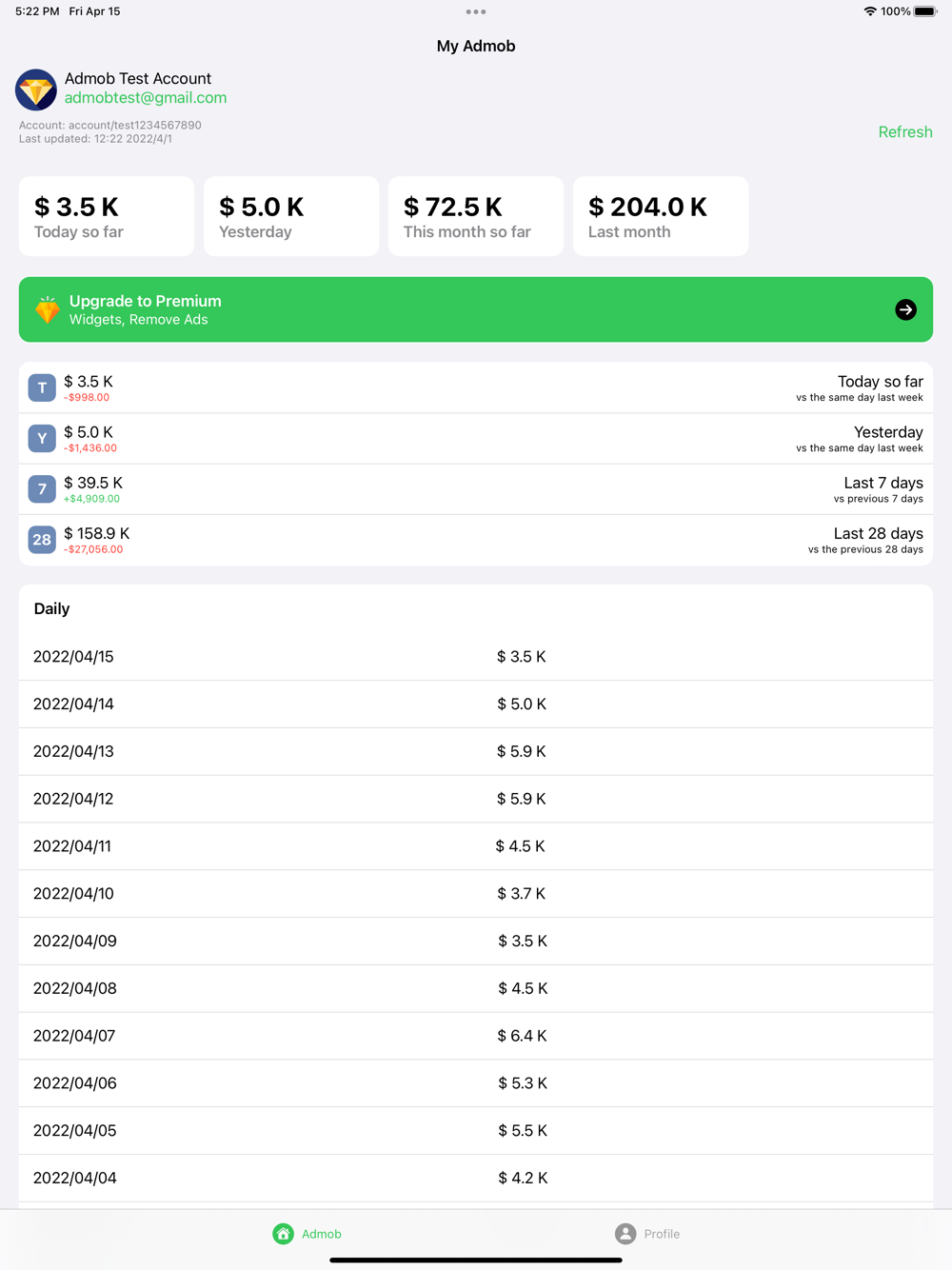
Task: Open the This month so far card
Action: point(476,216)
